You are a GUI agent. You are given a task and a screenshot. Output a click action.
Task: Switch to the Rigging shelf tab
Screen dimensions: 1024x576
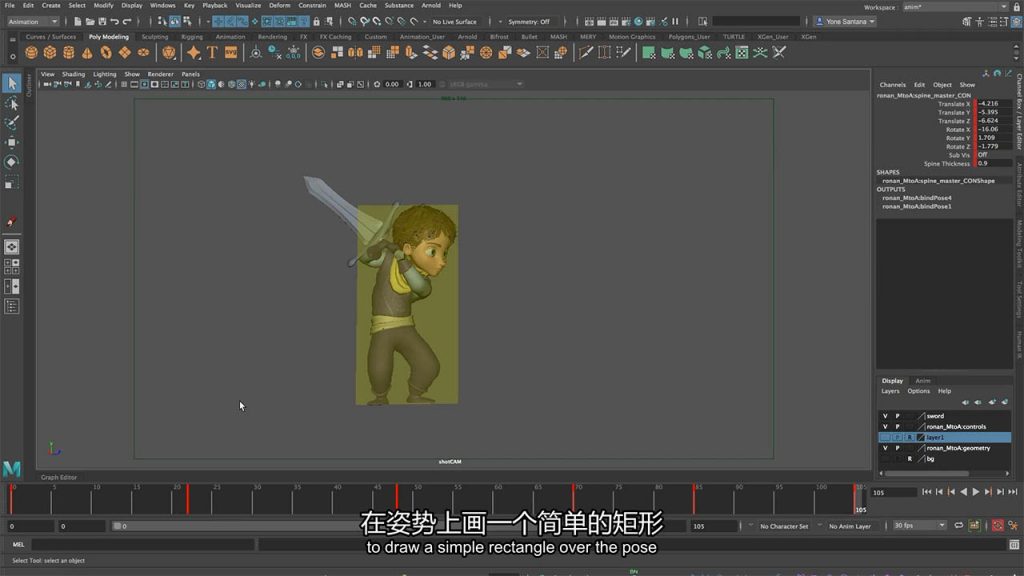[x=192, y=37]
